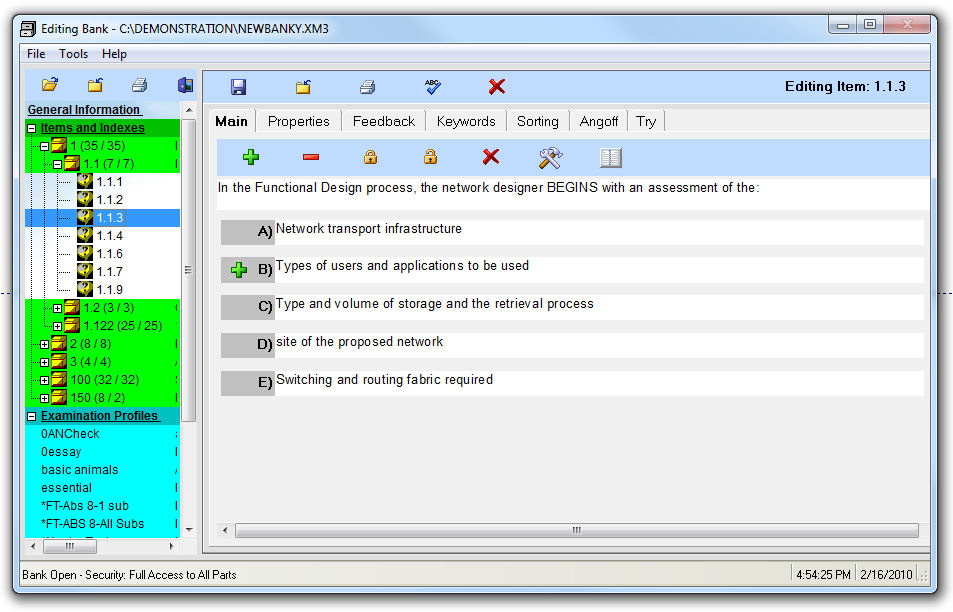
Task: Click the left panel vertical scrollbar down arrow
Action: pos(189,530)
